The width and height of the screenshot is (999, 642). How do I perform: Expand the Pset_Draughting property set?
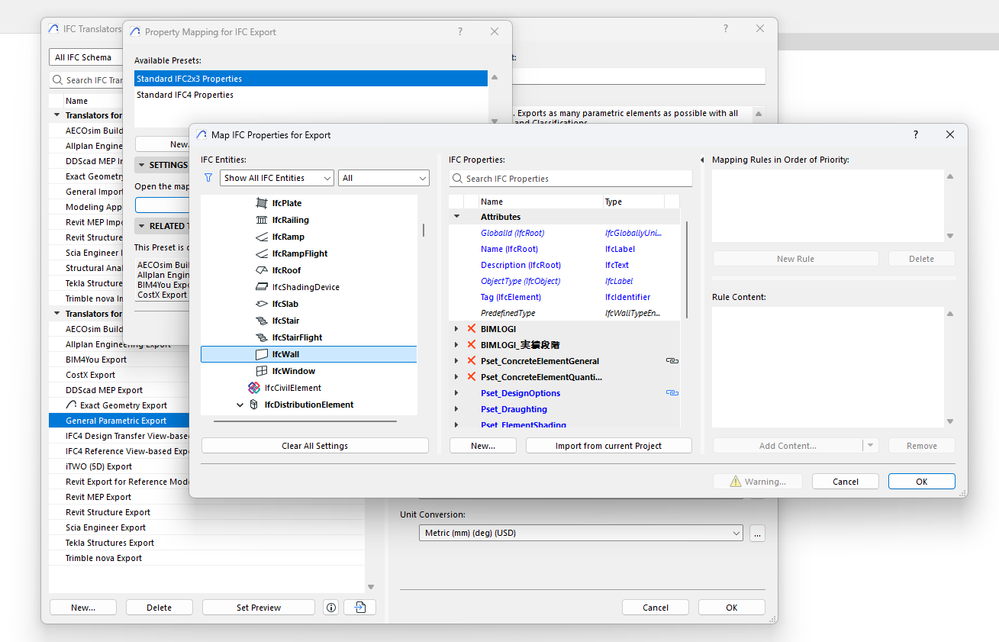click(456, 409)
